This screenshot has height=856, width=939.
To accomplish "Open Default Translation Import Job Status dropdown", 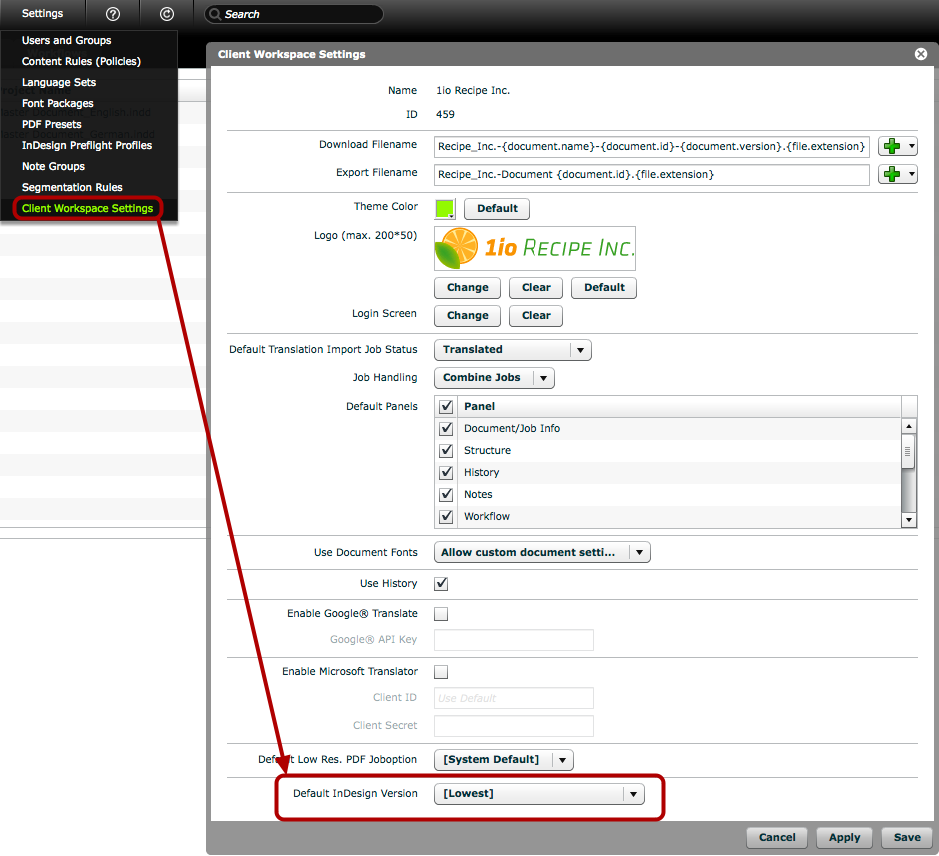I will [x=513, y=350].
